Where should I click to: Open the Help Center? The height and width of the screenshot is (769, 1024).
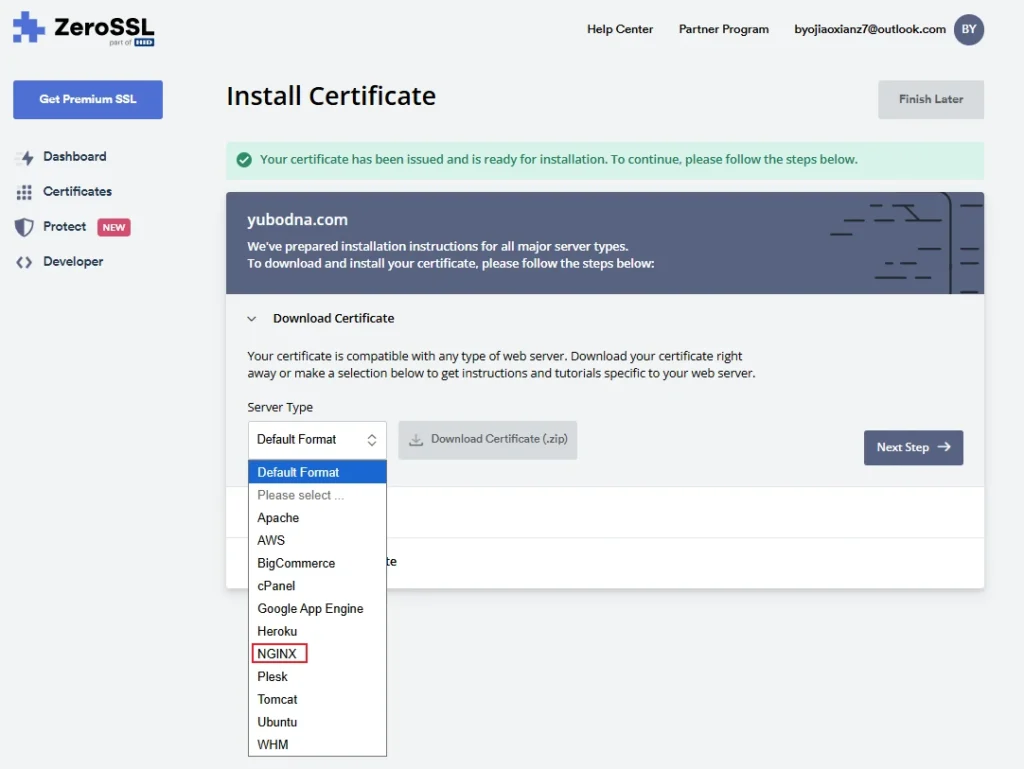620,30
